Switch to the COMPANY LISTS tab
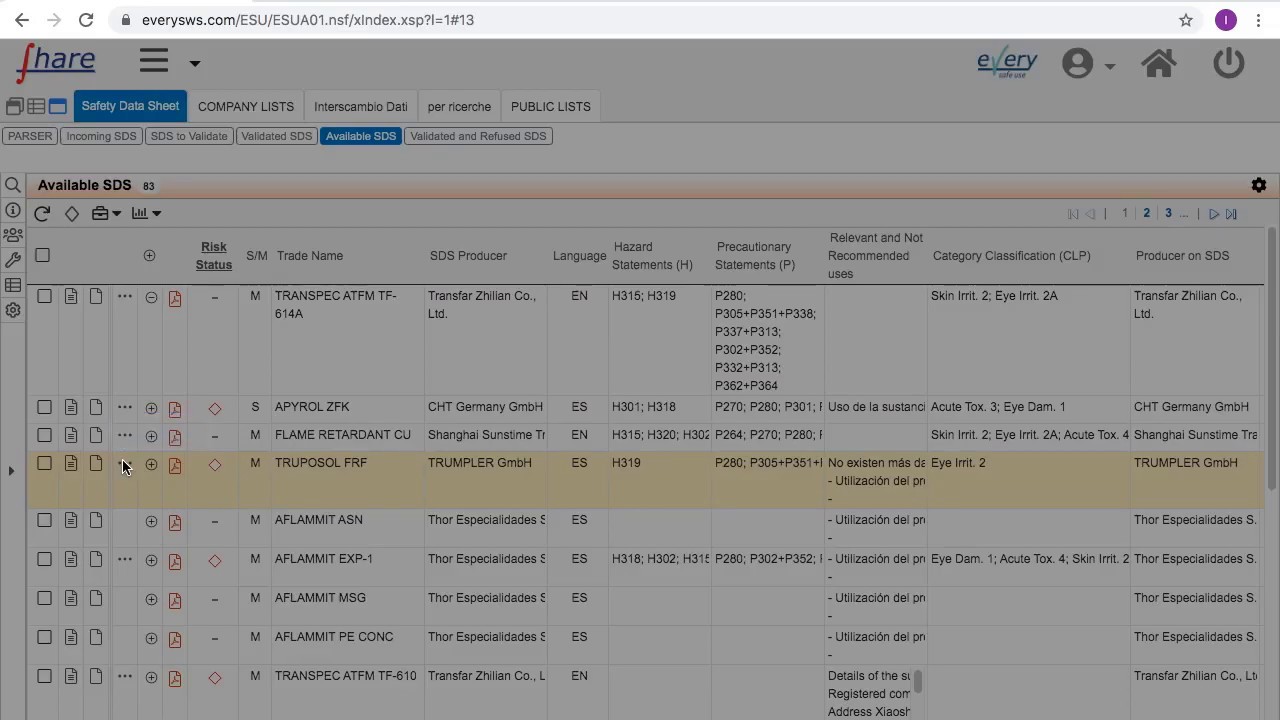 [x=246, y=106]
